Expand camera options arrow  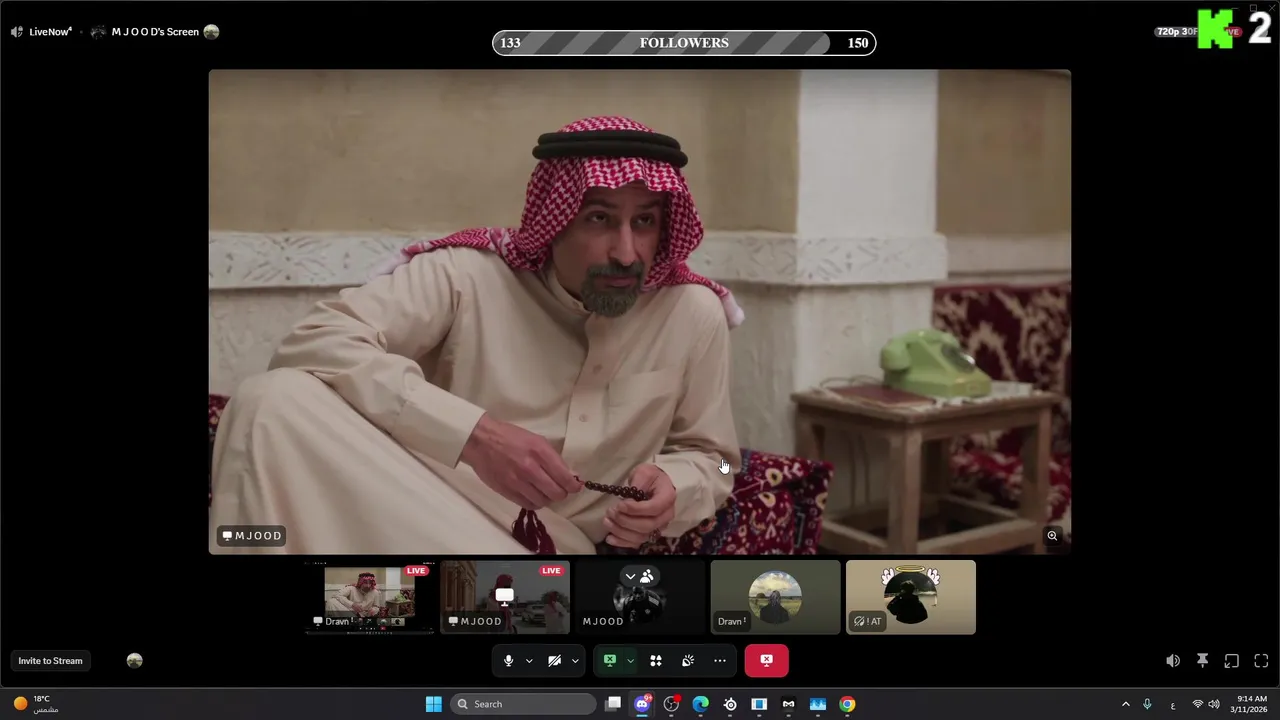tap(575, 661)
